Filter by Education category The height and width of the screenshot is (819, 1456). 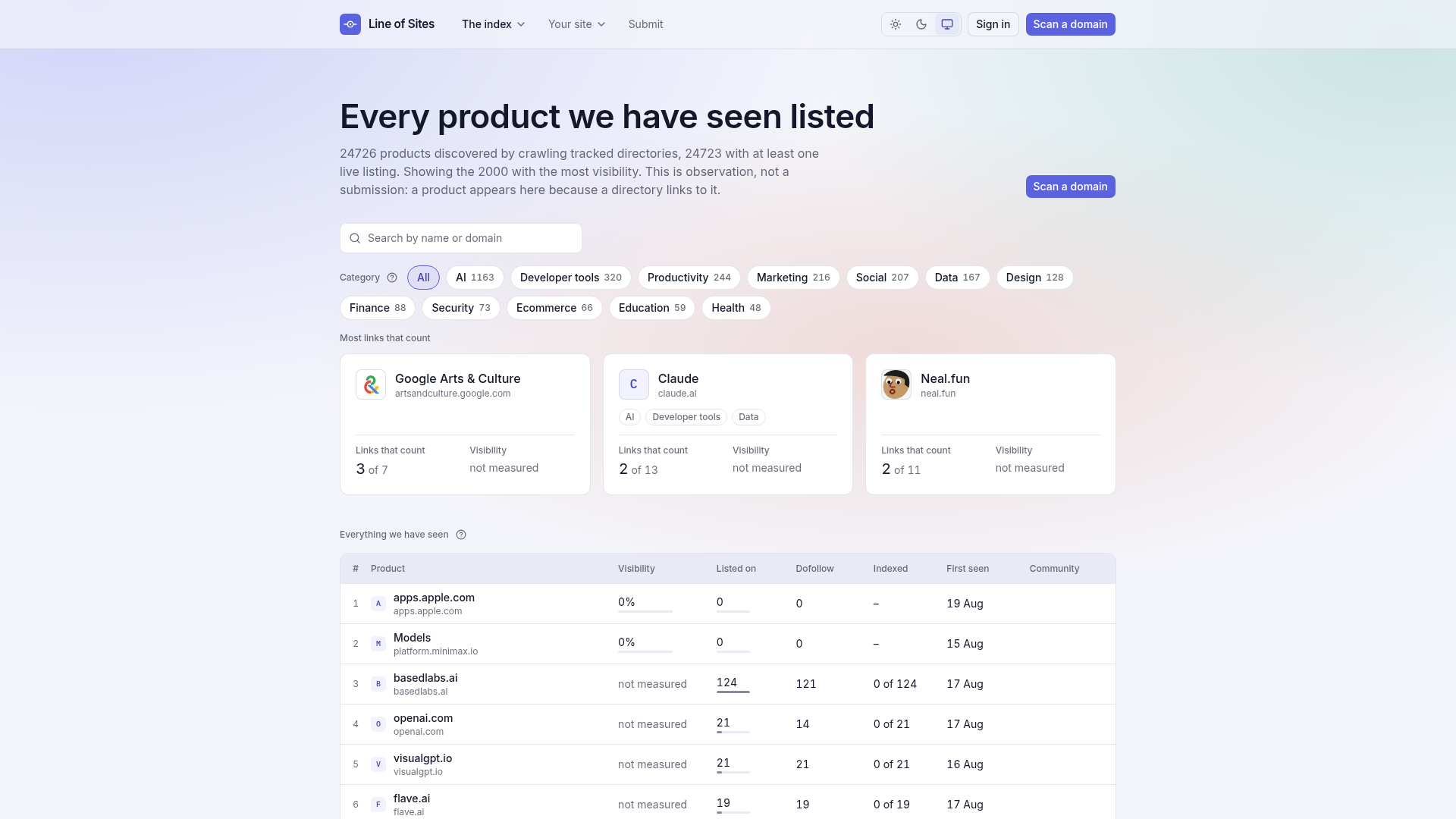(x=652, y=308)
